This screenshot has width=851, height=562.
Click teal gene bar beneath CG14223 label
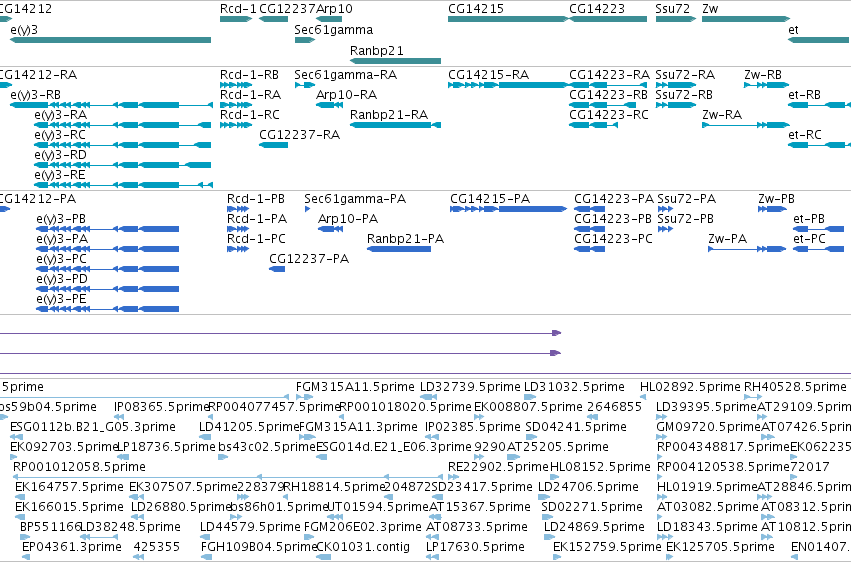pyautogui.click(x=608, y=19)
